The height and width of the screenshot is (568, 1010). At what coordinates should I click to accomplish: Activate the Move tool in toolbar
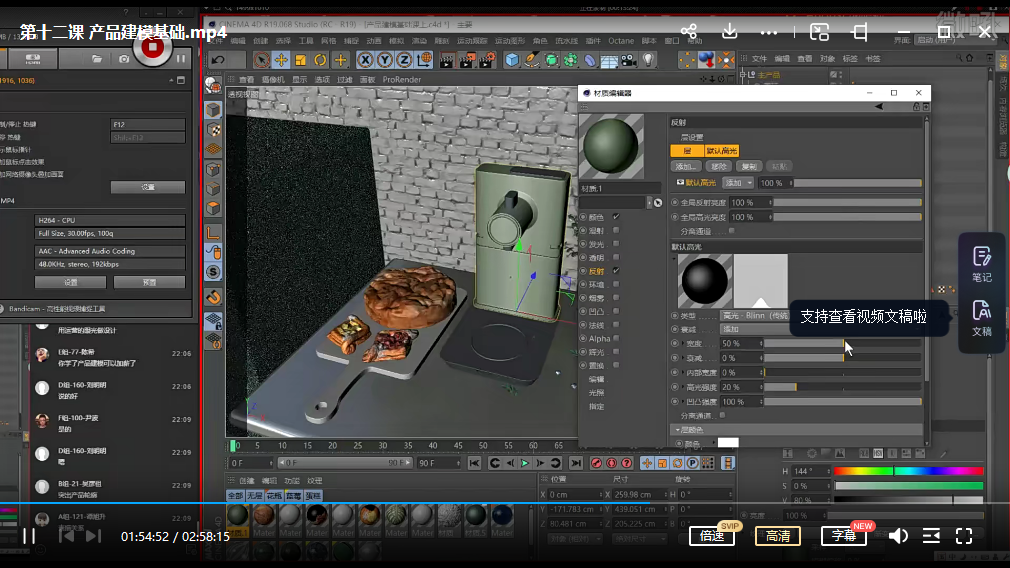281,61
